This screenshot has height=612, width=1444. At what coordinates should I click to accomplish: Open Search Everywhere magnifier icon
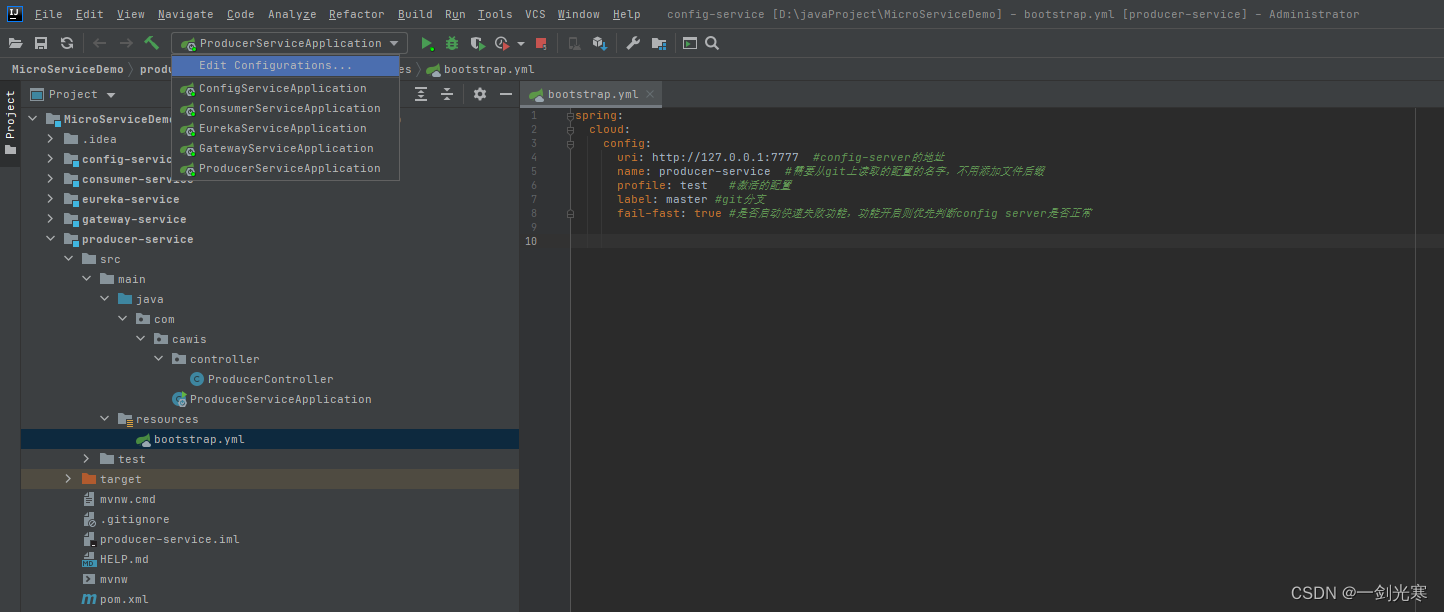tap(712, 43)
